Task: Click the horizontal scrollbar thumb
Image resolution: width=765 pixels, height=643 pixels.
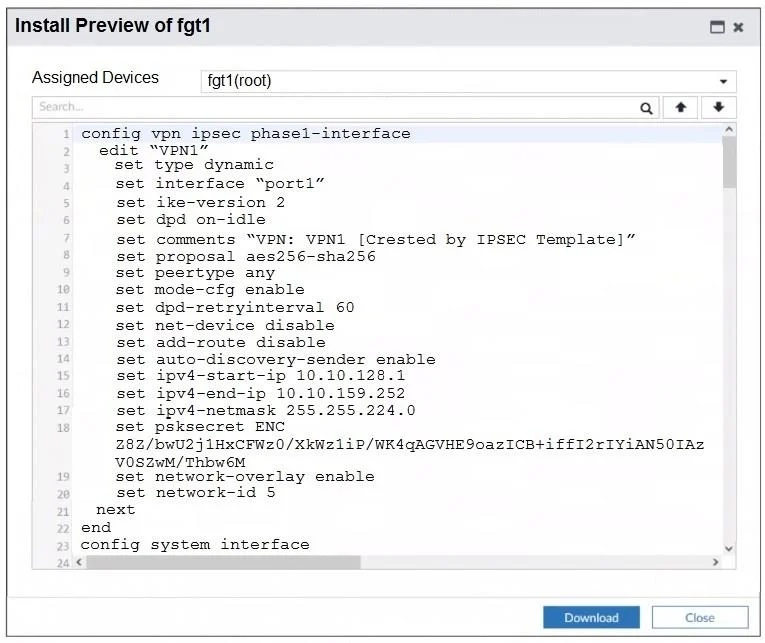Action: [x=223, y=562]
